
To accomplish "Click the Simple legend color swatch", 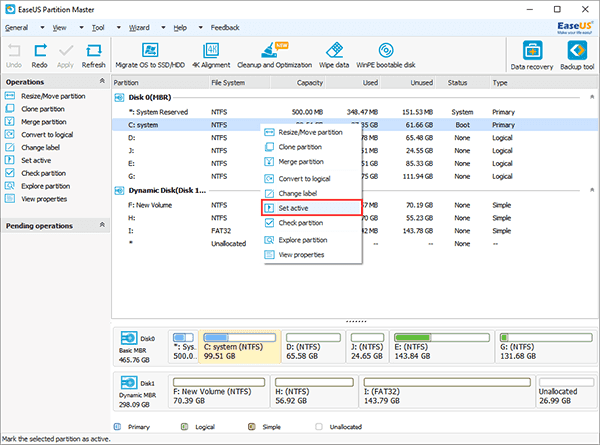I will tap(251, 426).
